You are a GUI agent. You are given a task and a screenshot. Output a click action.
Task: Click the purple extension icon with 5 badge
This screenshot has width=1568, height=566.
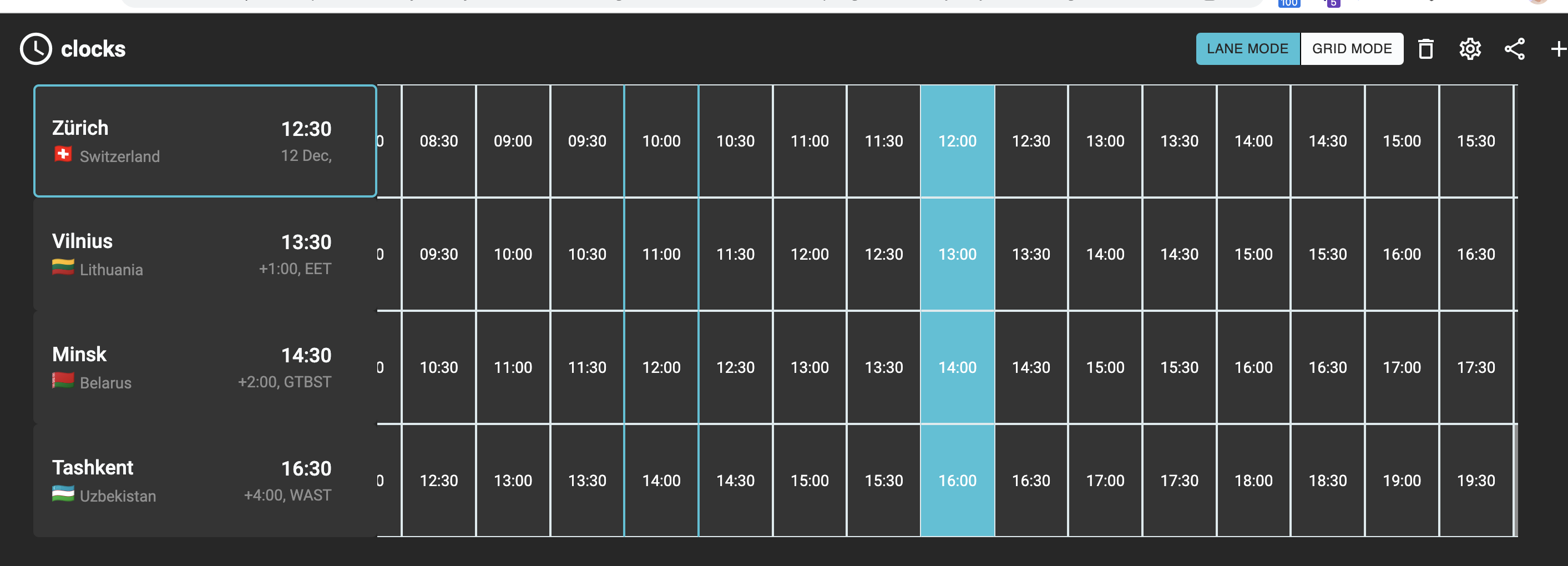pyautogui.click(x=1333, y=3)
